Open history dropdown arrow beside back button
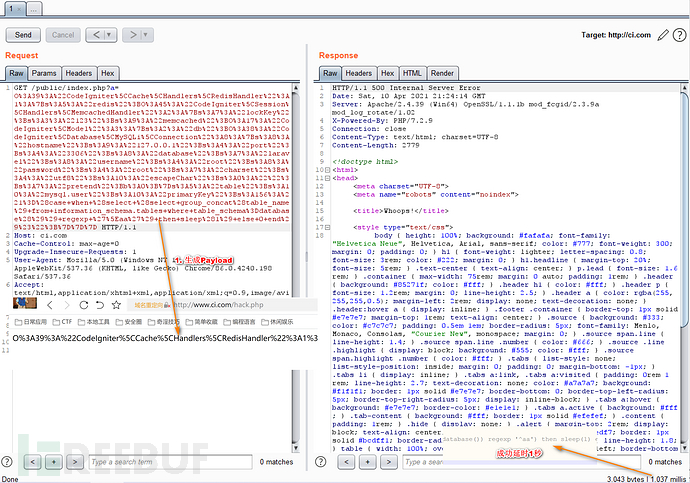690x483 pixels. click(109, 35)
